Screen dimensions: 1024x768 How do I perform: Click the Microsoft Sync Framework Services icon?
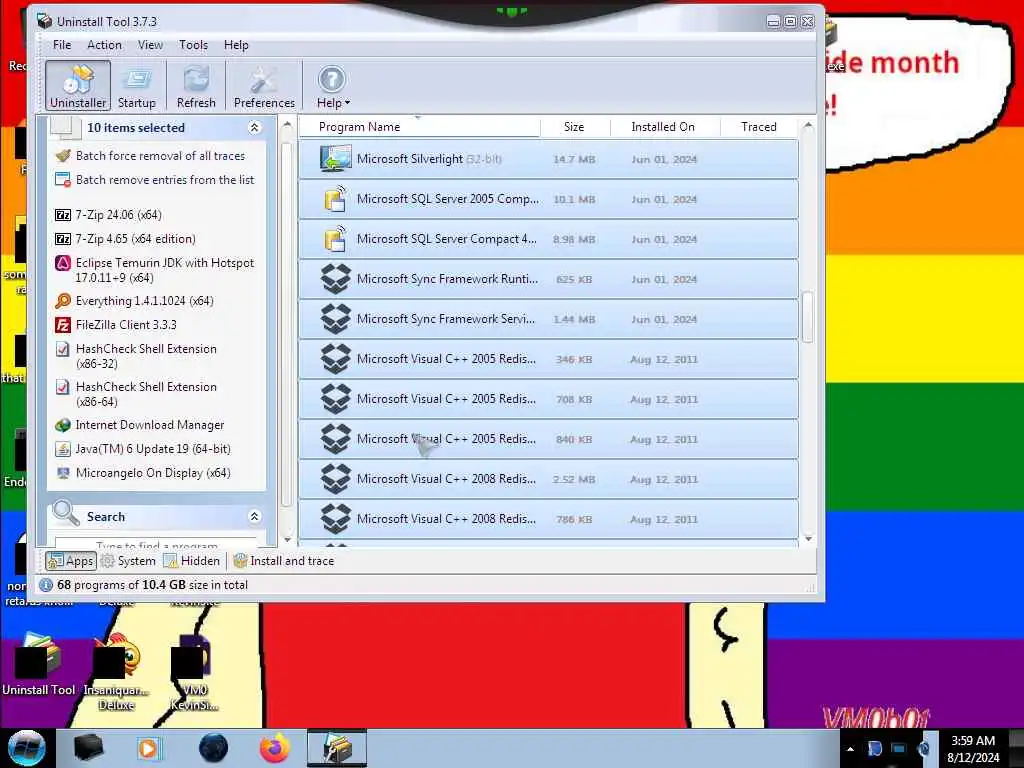336,319
